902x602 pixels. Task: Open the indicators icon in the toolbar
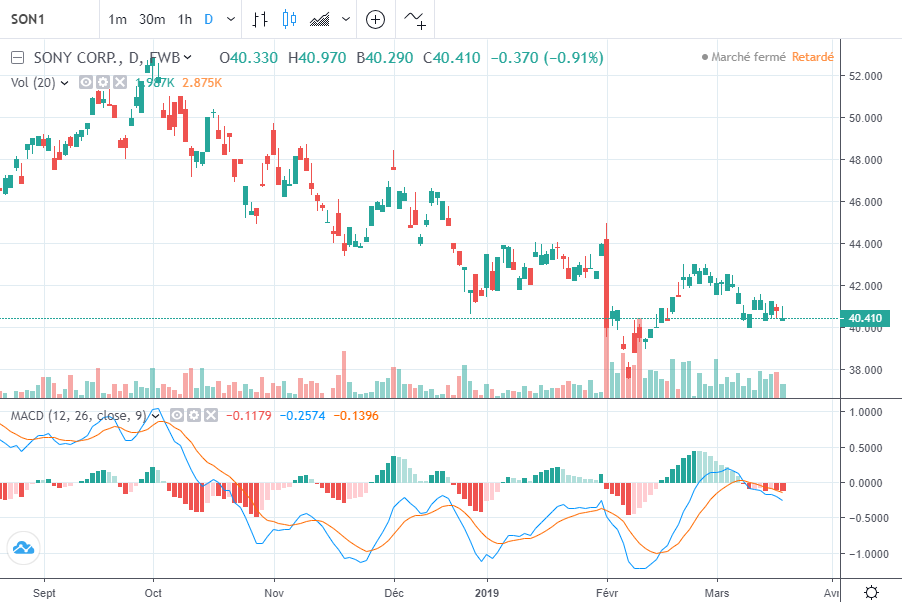coord(415,19)
